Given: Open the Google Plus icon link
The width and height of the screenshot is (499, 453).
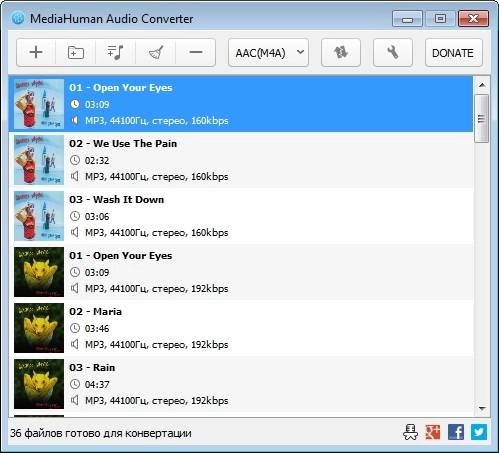Looking at the screenshot, I should [433, 432].
